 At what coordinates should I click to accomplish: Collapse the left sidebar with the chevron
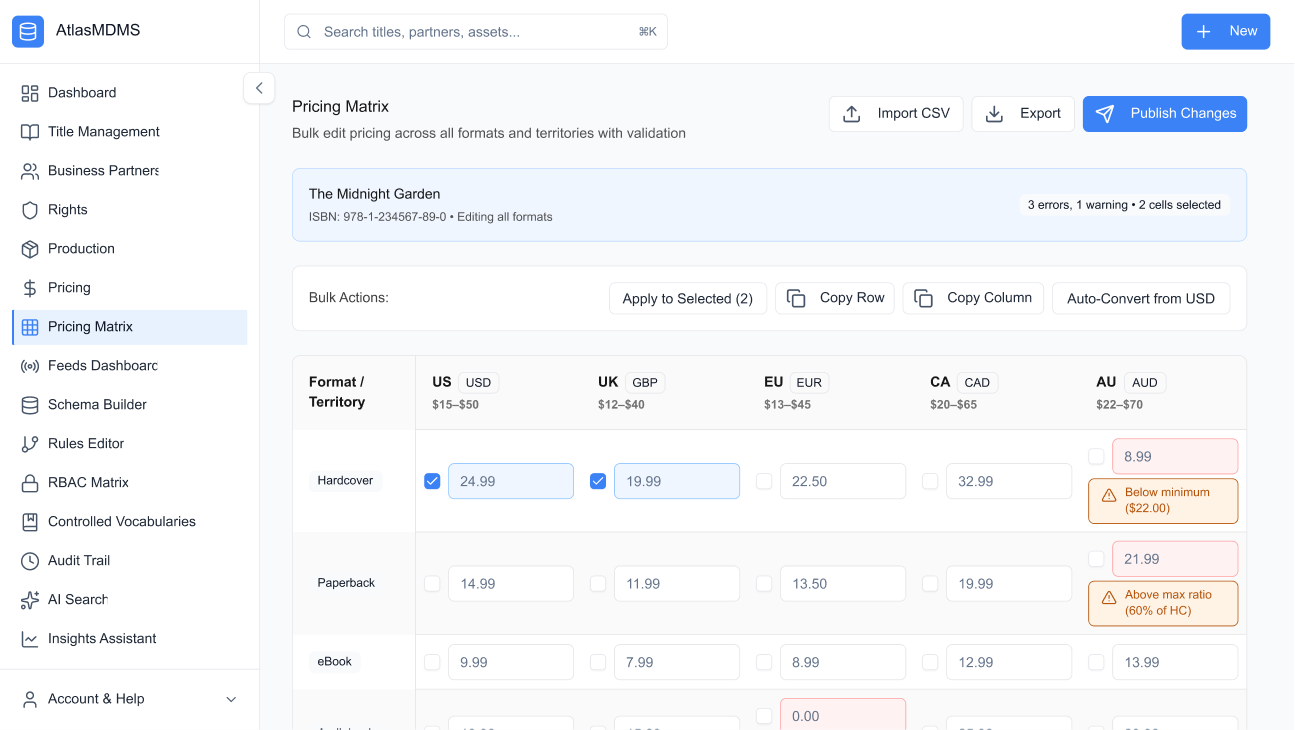pos(259,88)
